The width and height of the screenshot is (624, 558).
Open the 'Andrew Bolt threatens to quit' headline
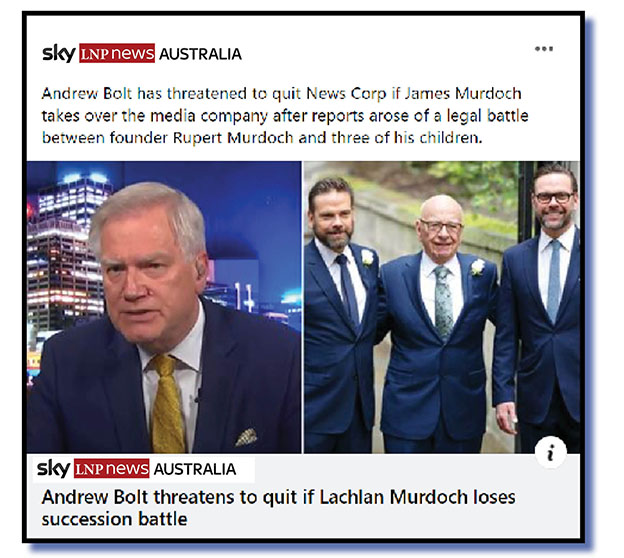(278, 508)
